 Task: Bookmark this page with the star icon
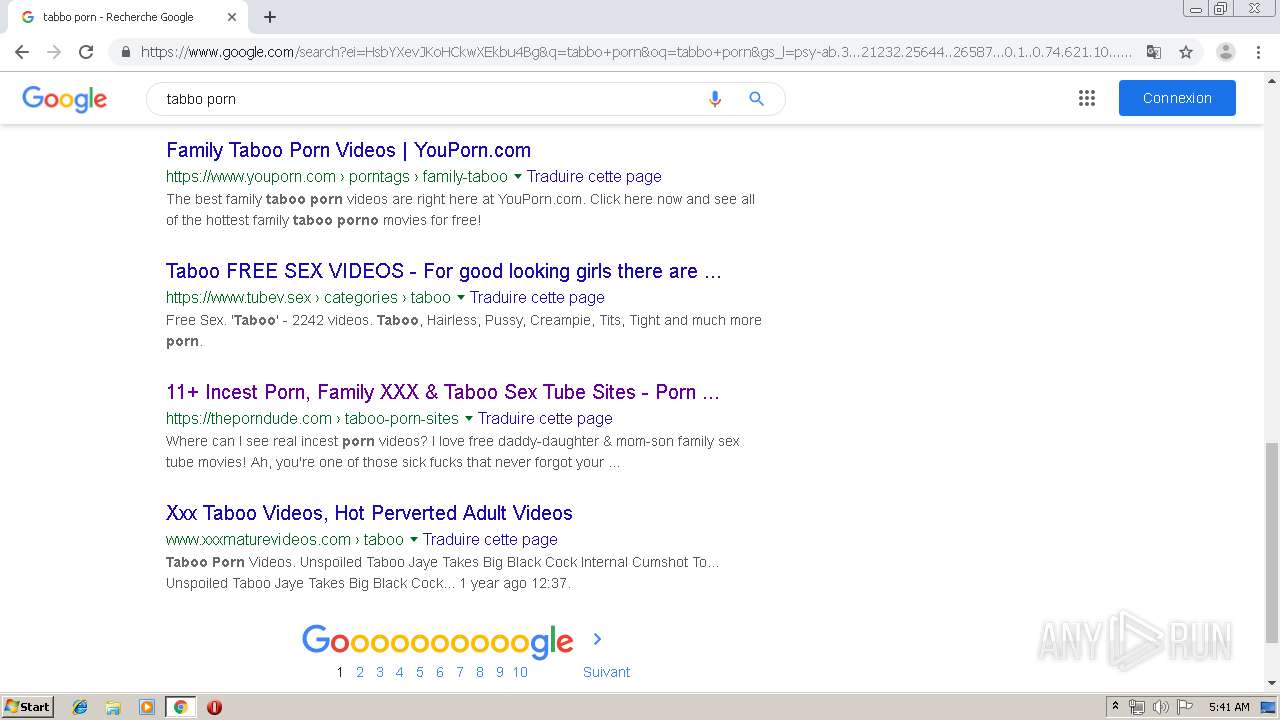point(1186,52)
